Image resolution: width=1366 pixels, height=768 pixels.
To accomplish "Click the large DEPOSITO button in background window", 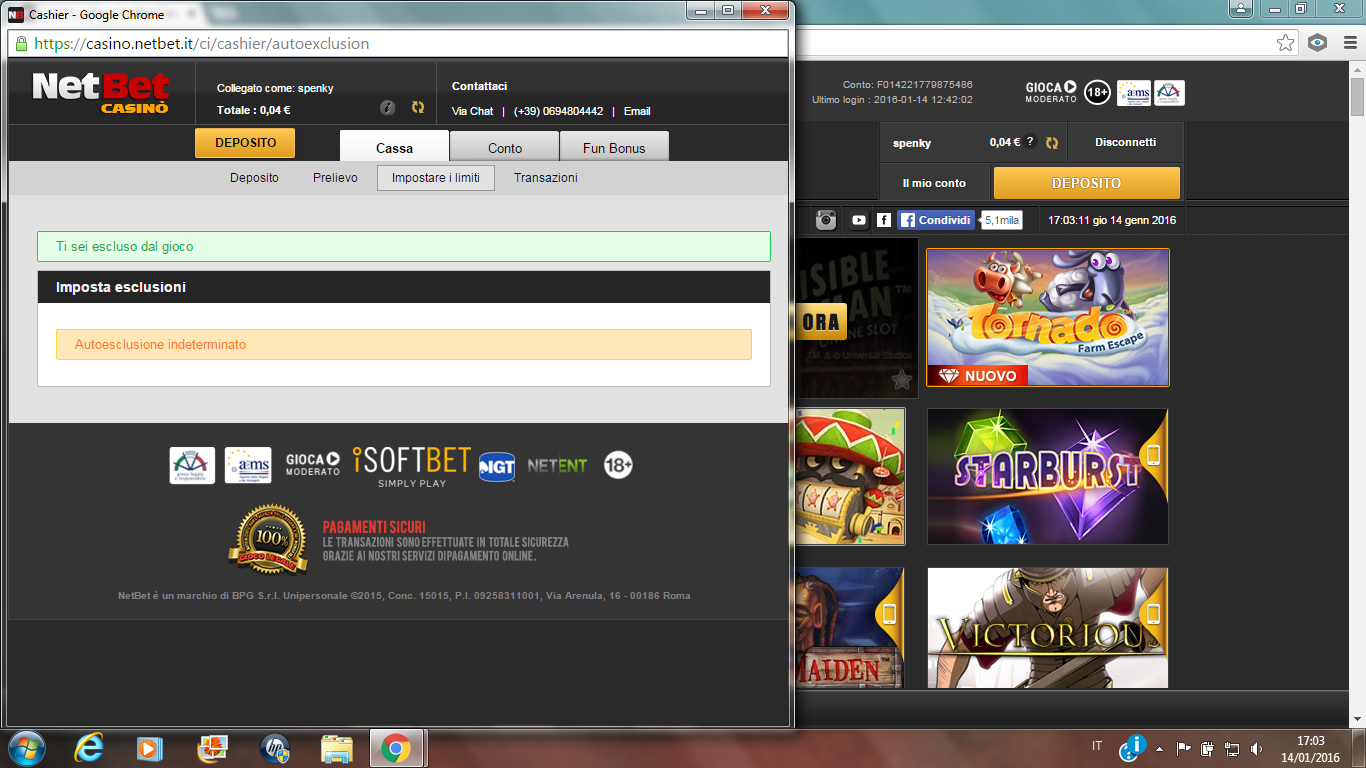I will click(x=1087, y=183).
